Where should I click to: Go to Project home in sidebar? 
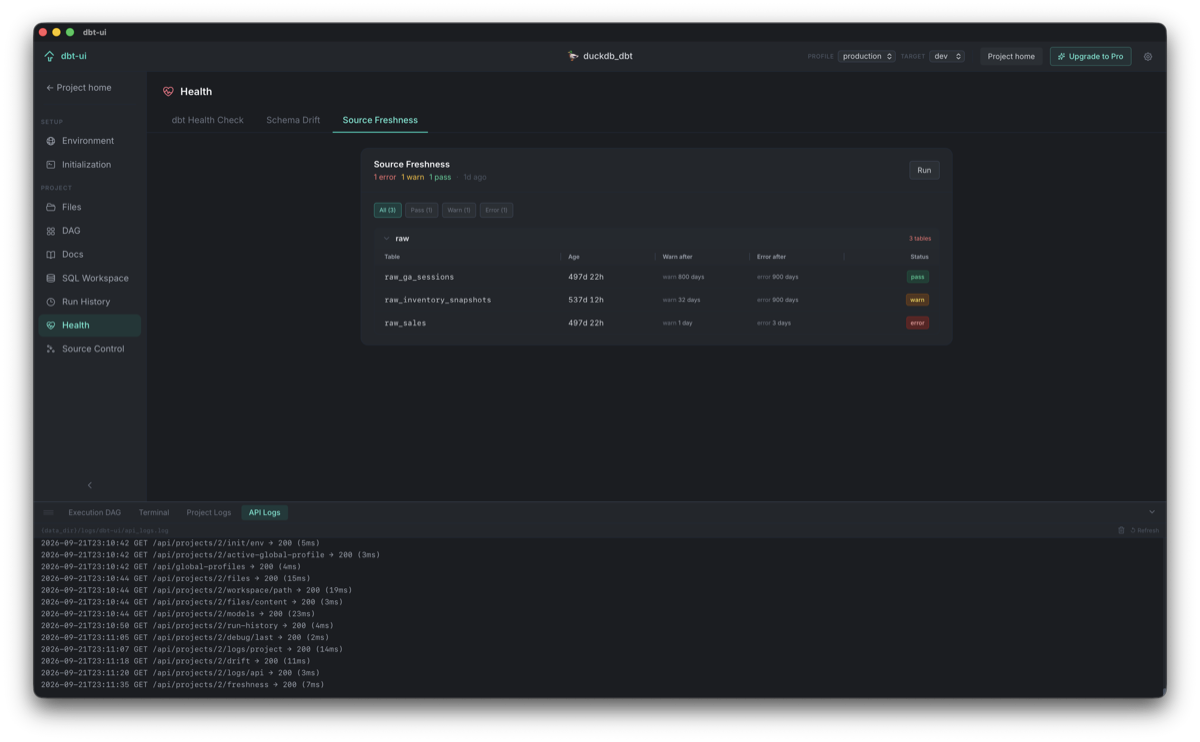(x=79, y=88)
